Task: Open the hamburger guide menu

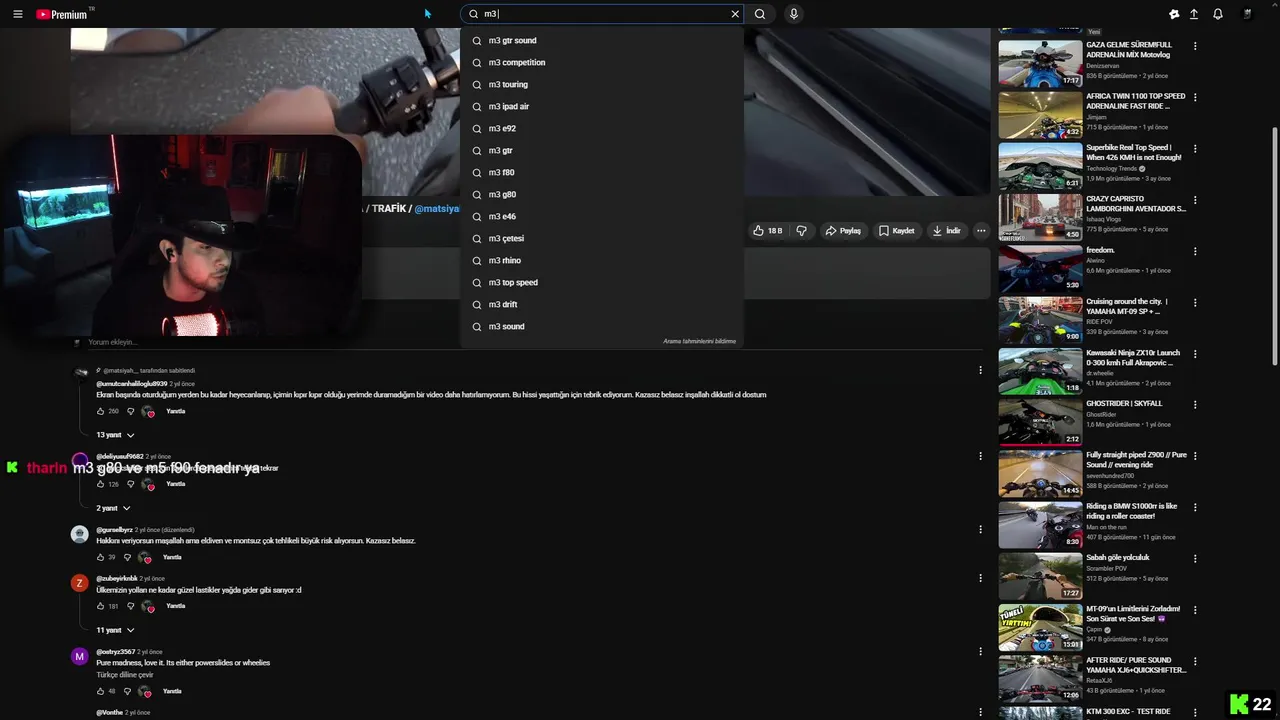Action: pyautogui.click(x=17, y=14)
